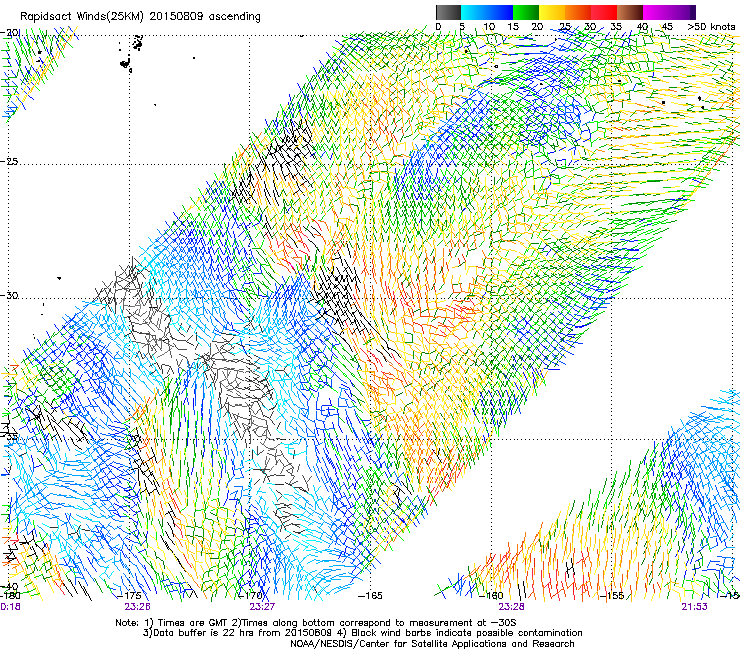Image resolution: width=740 pixels, height=650 pixels.
Task: Click the '-25' latitude label on the left axis
Action: coord(10,161)
